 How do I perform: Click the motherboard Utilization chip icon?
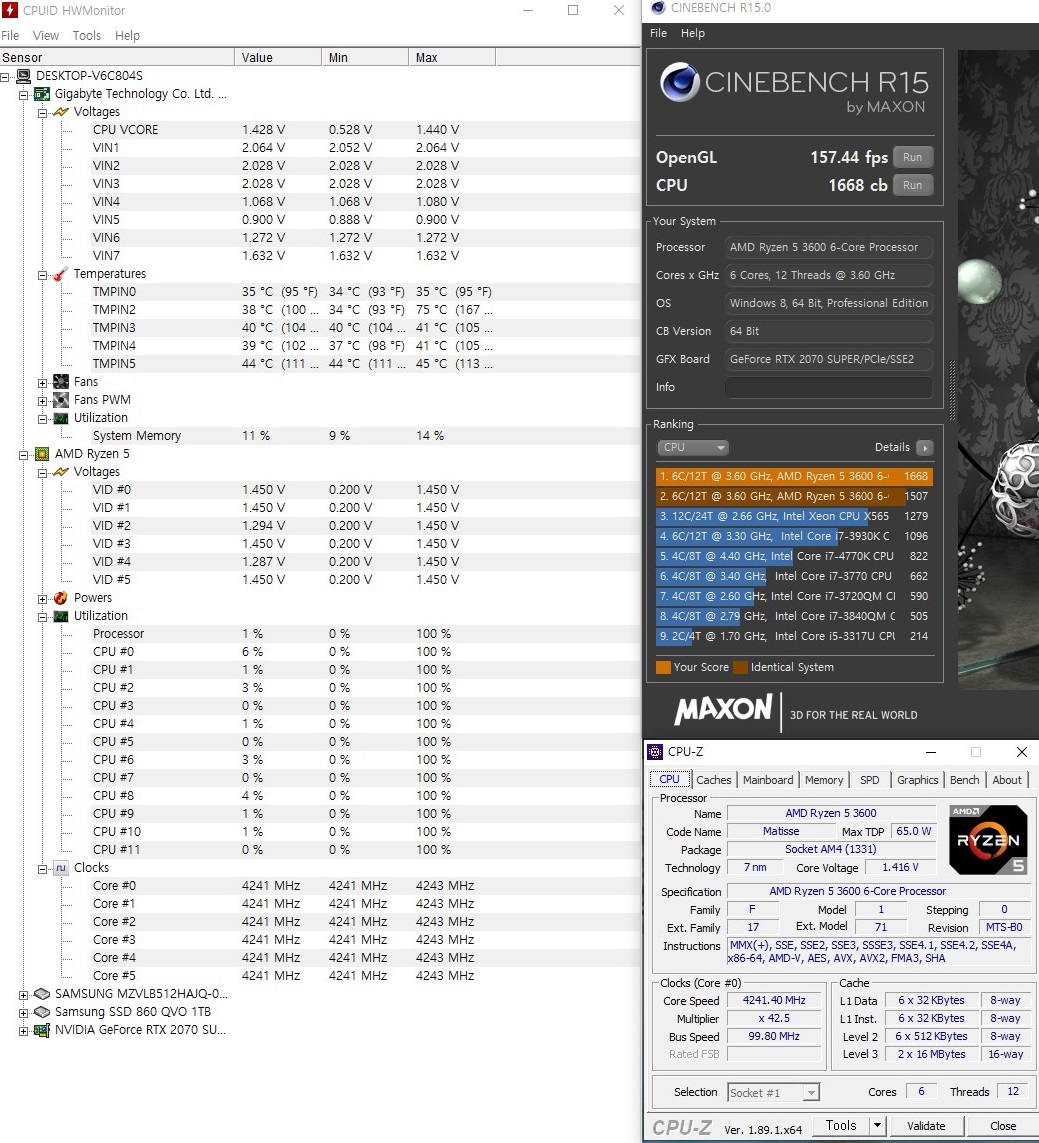61,418
